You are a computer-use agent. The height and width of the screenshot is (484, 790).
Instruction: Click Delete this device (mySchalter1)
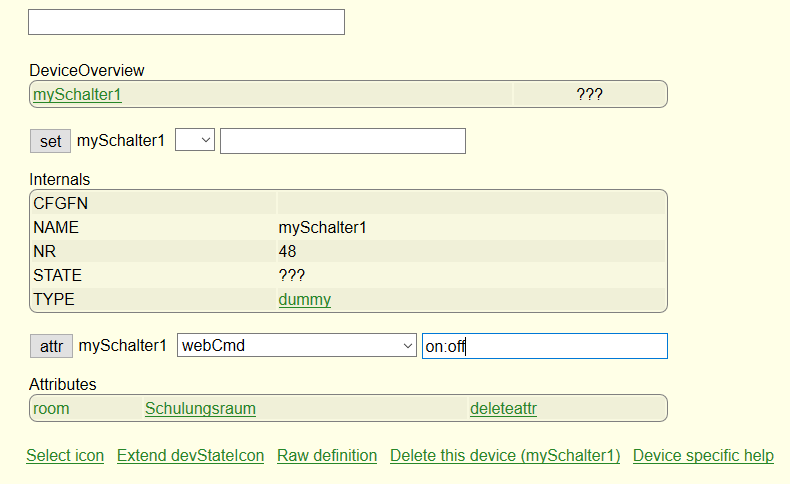[x=505, y=455]
